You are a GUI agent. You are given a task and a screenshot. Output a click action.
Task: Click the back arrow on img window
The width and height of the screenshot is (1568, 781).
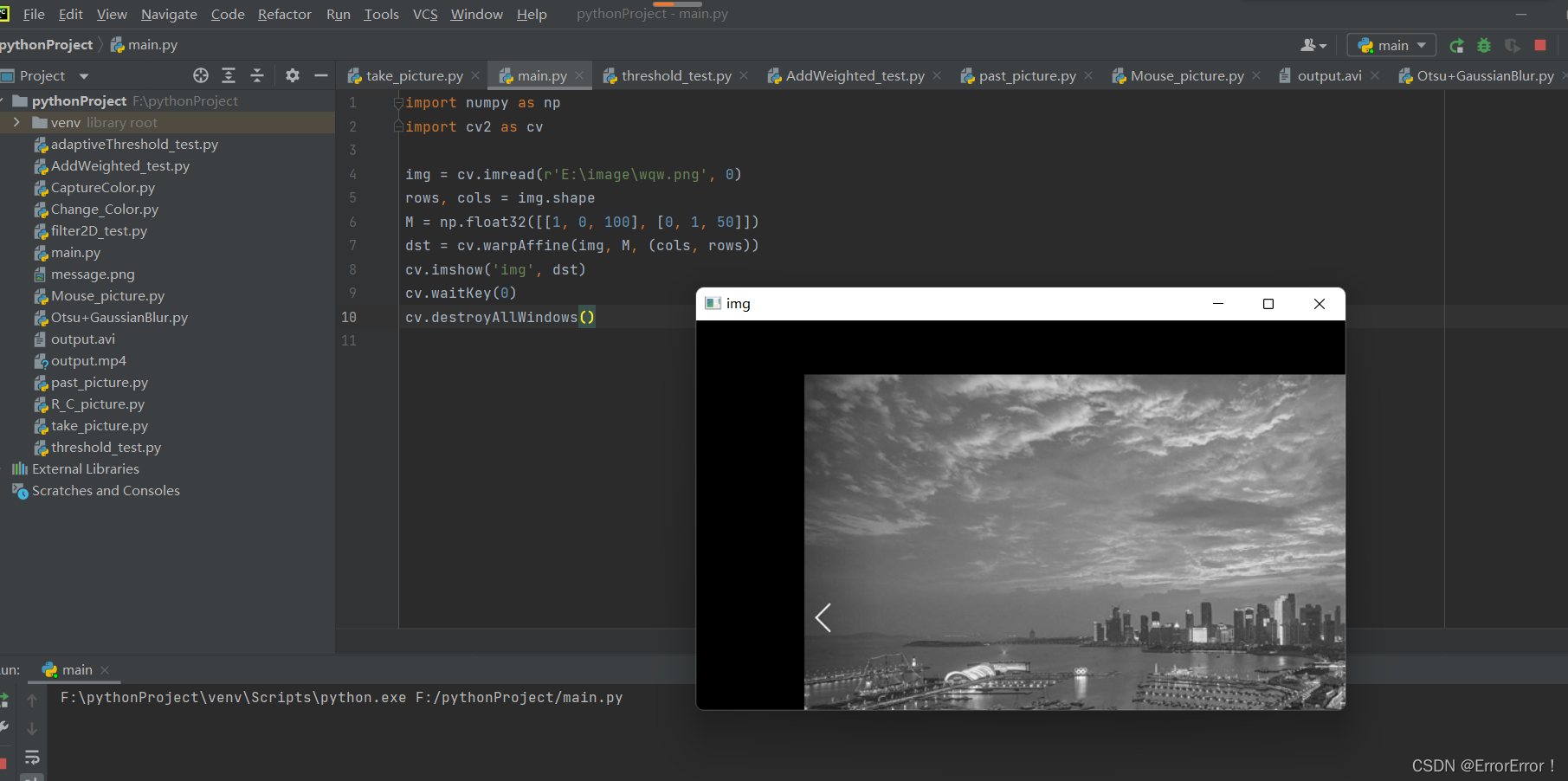tap(823, 617)
